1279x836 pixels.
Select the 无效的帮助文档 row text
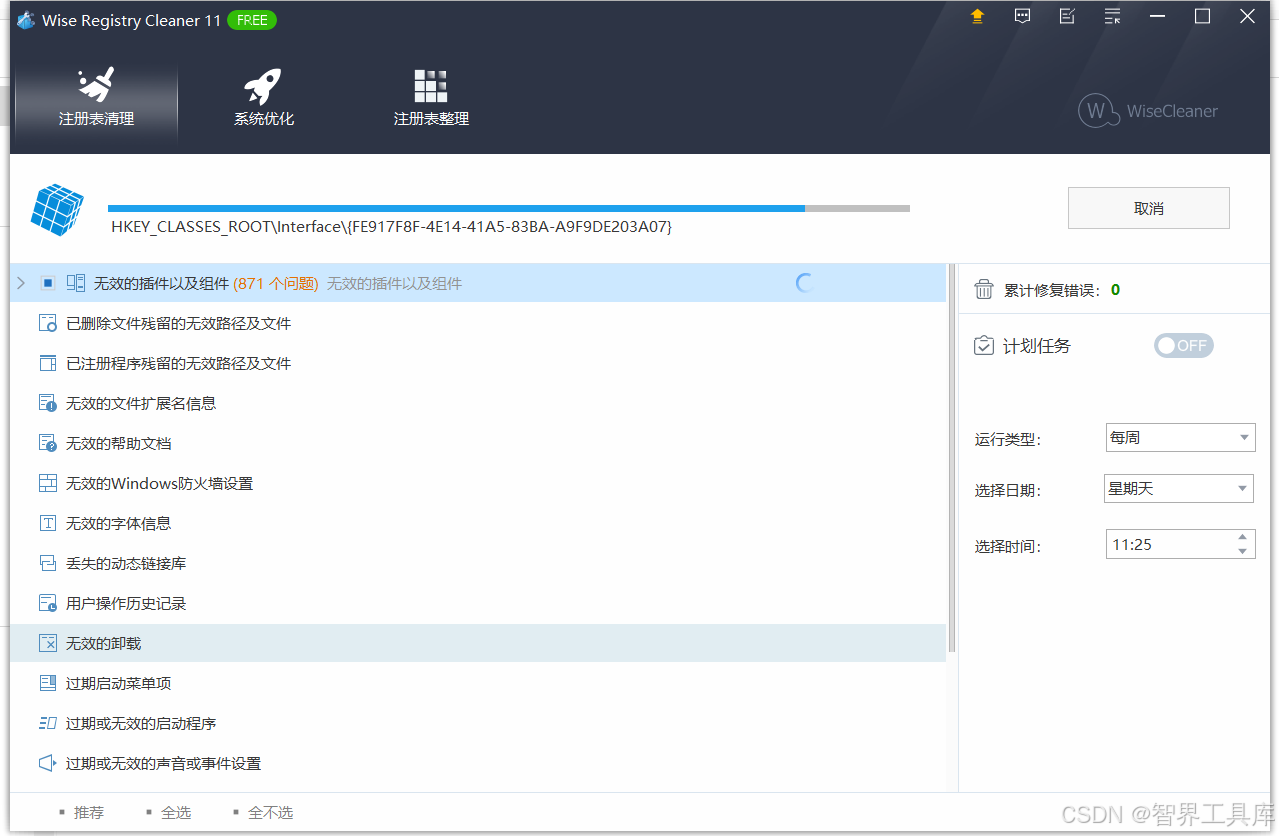point(118,443)
